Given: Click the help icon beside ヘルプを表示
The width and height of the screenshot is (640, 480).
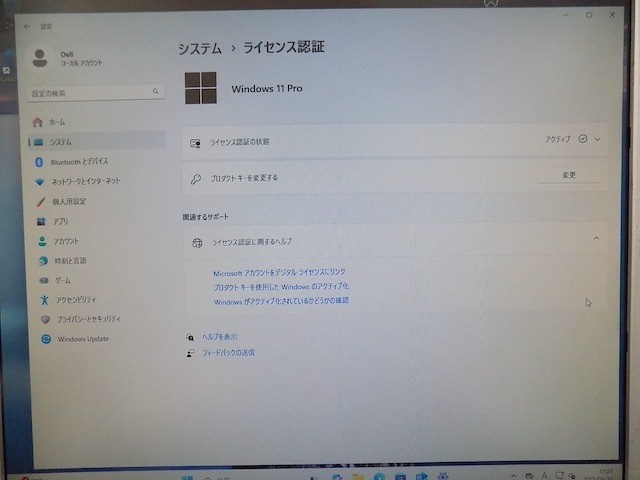Looking at the screenshot, I should (x=190, y=337).
